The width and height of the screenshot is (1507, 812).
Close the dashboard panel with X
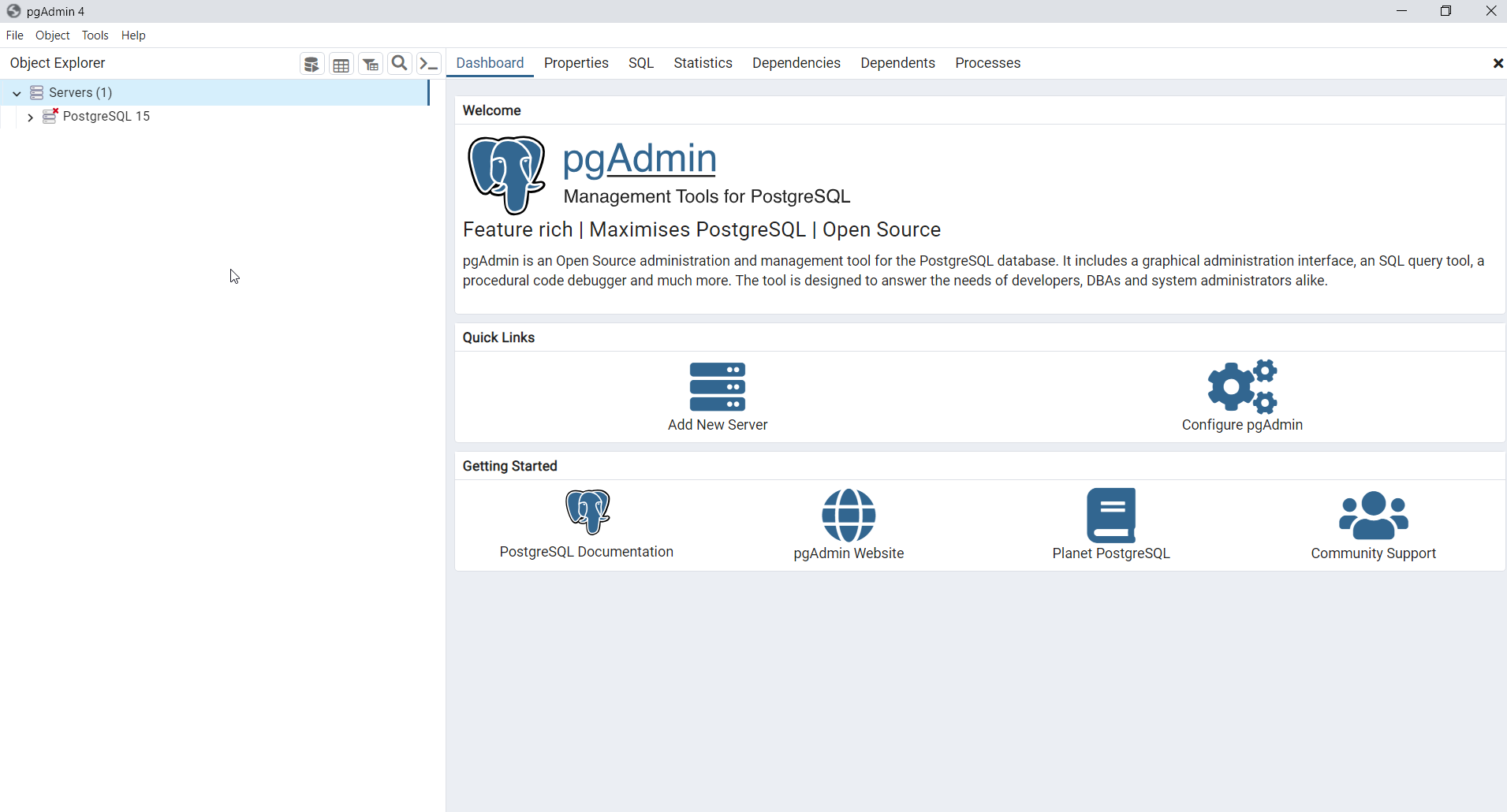pyautogui.click(x=1498, y=63)
